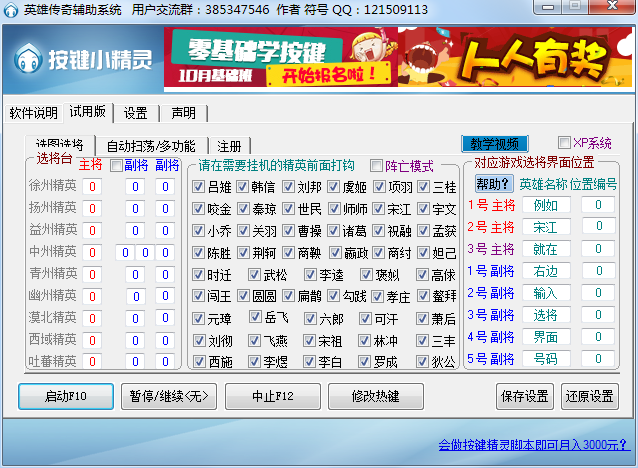Toggle the 荆轲 checkbox
This screenshot has width=638, height=468.
(243, 253)
